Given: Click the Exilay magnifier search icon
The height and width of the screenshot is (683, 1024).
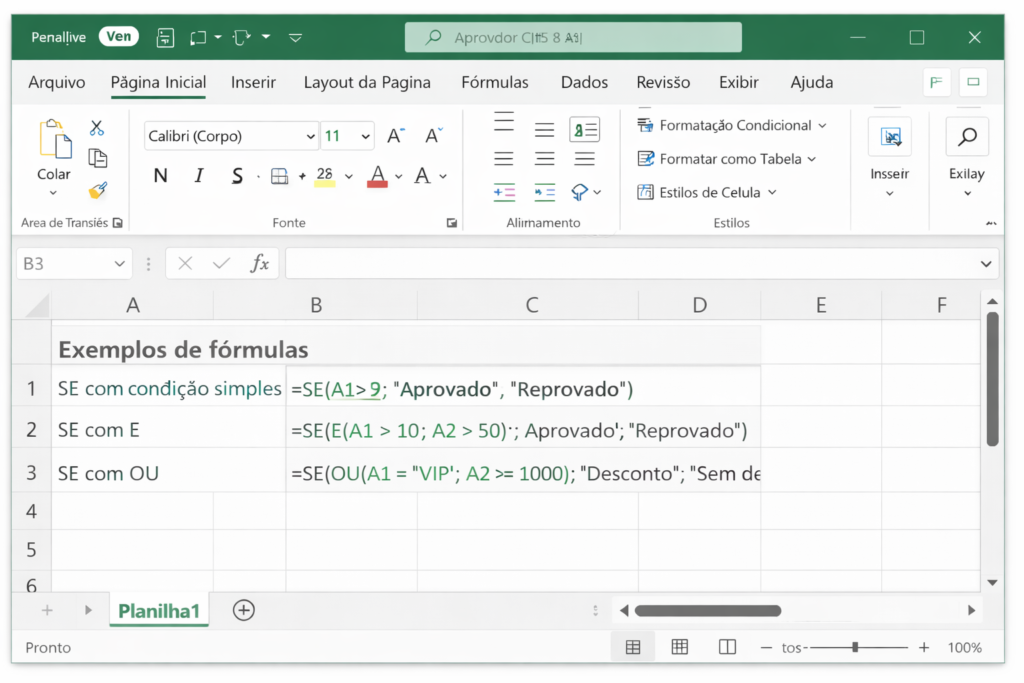Looking at the screenshot, I should 966,137.
